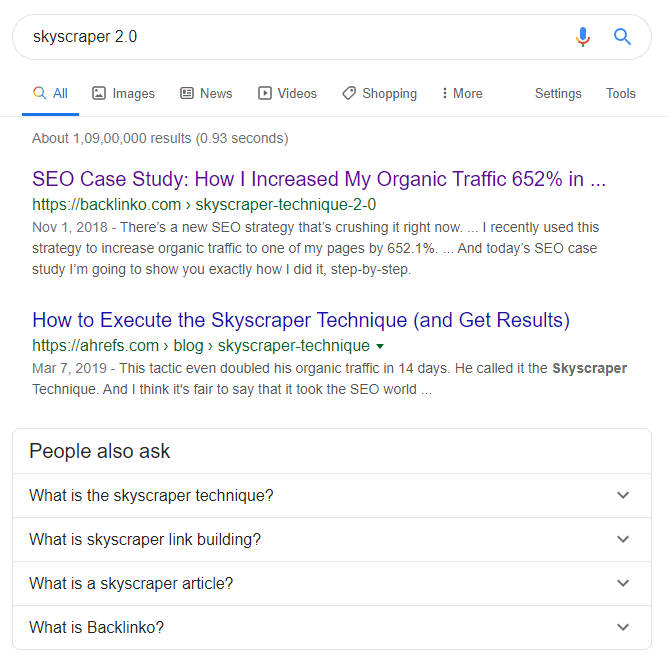Open the Settings menu

point(558,93)
